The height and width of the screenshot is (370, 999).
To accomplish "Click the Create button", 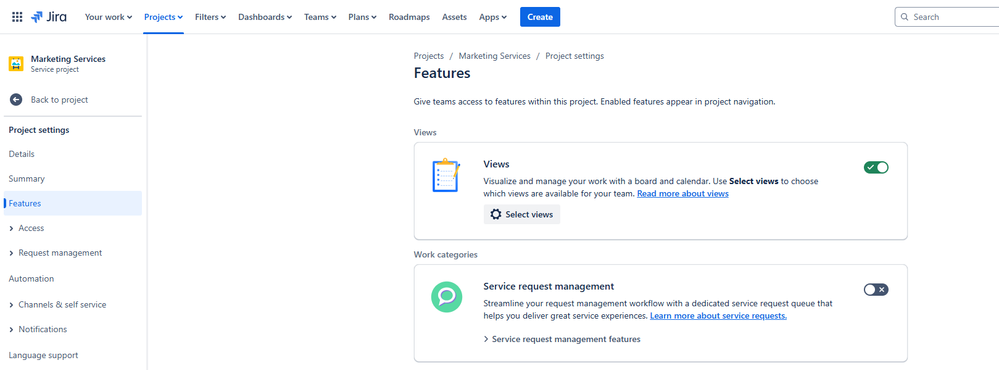I will (x=540, y=17).
